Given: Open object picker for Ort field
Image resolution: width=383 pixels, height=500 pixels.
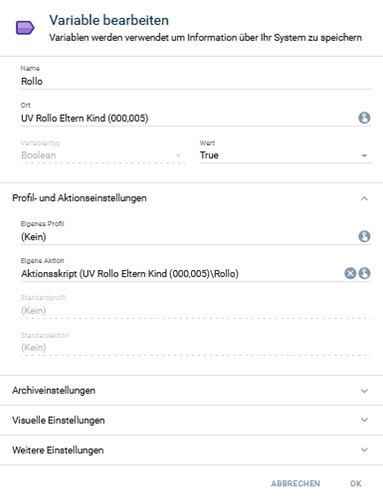Looking at the screenshot, I should click(x=364, y=118).
